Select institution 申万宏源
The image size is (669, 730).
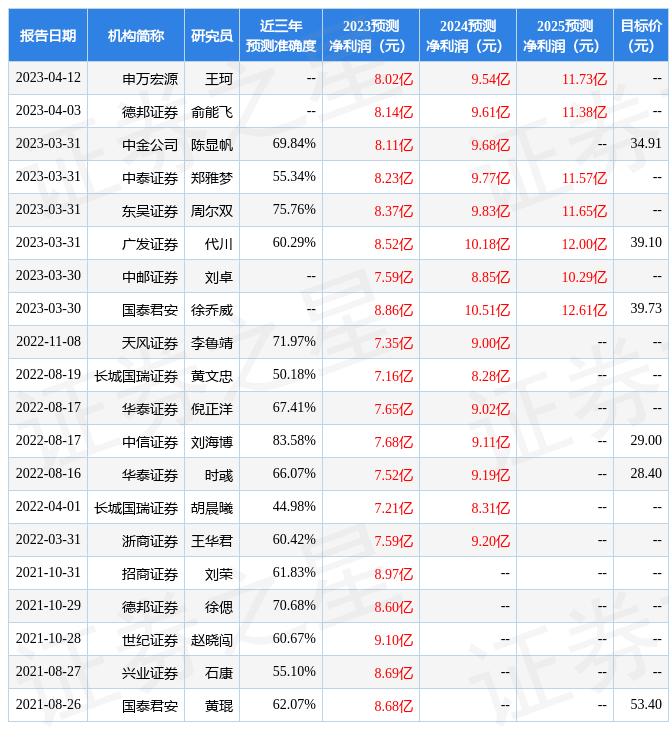point(150,79)
